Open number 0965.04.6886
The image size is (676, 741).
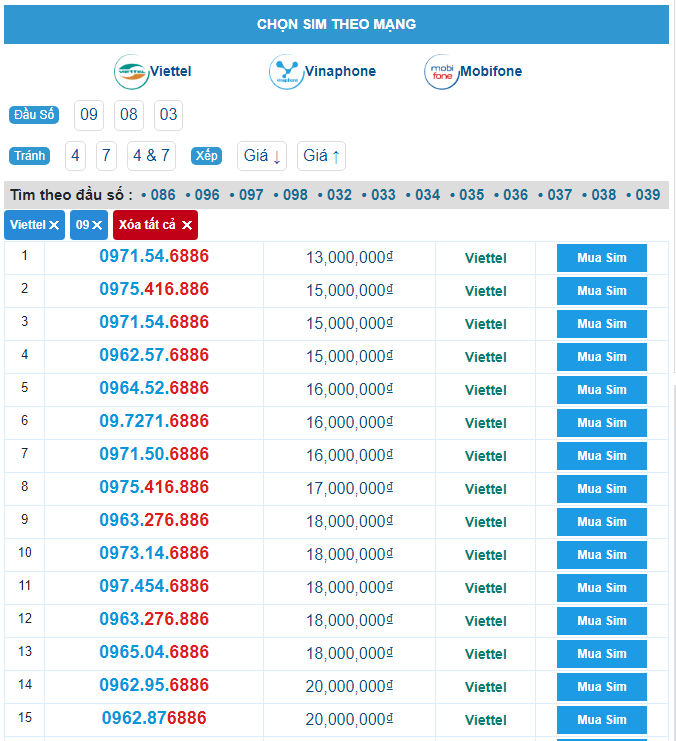click(x=154, y=652)
